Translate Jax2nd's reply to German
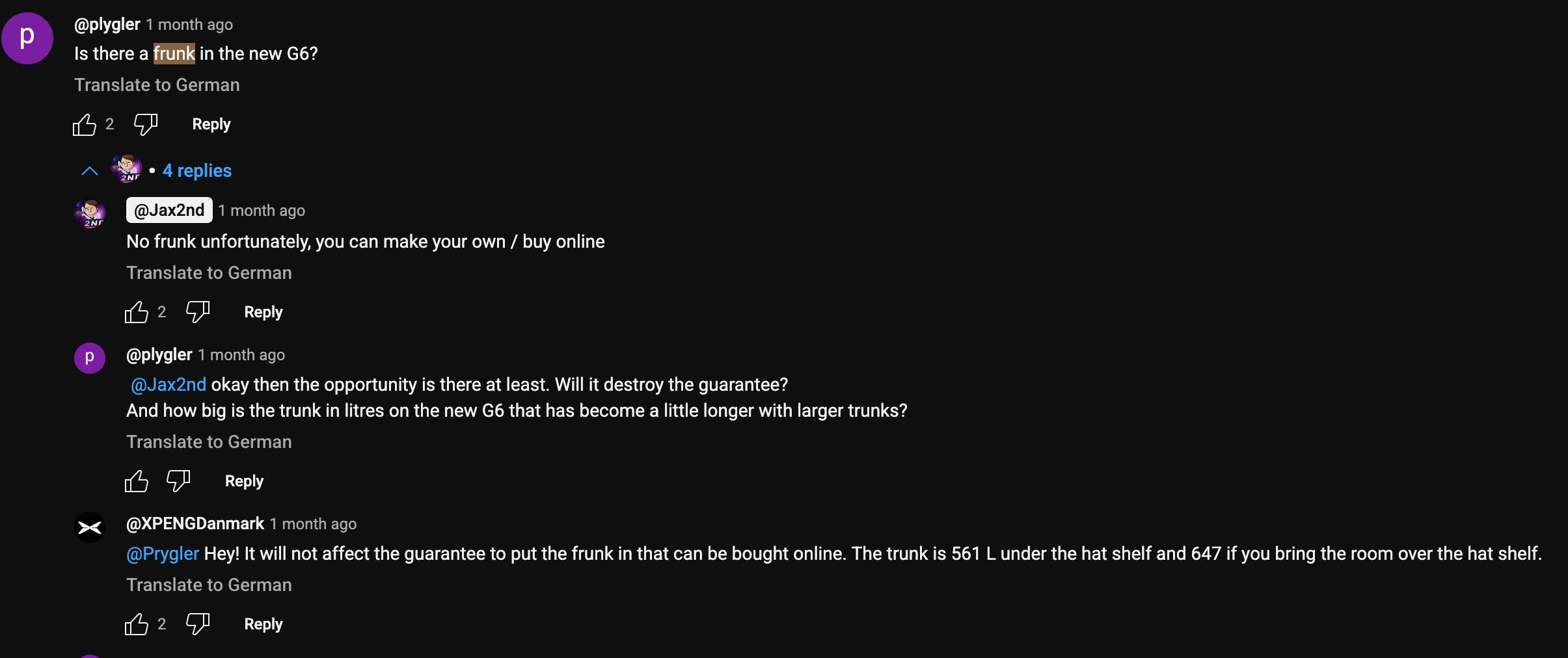Image resolution: width=1568 pixels, height=658 pixels. point(209,273)
